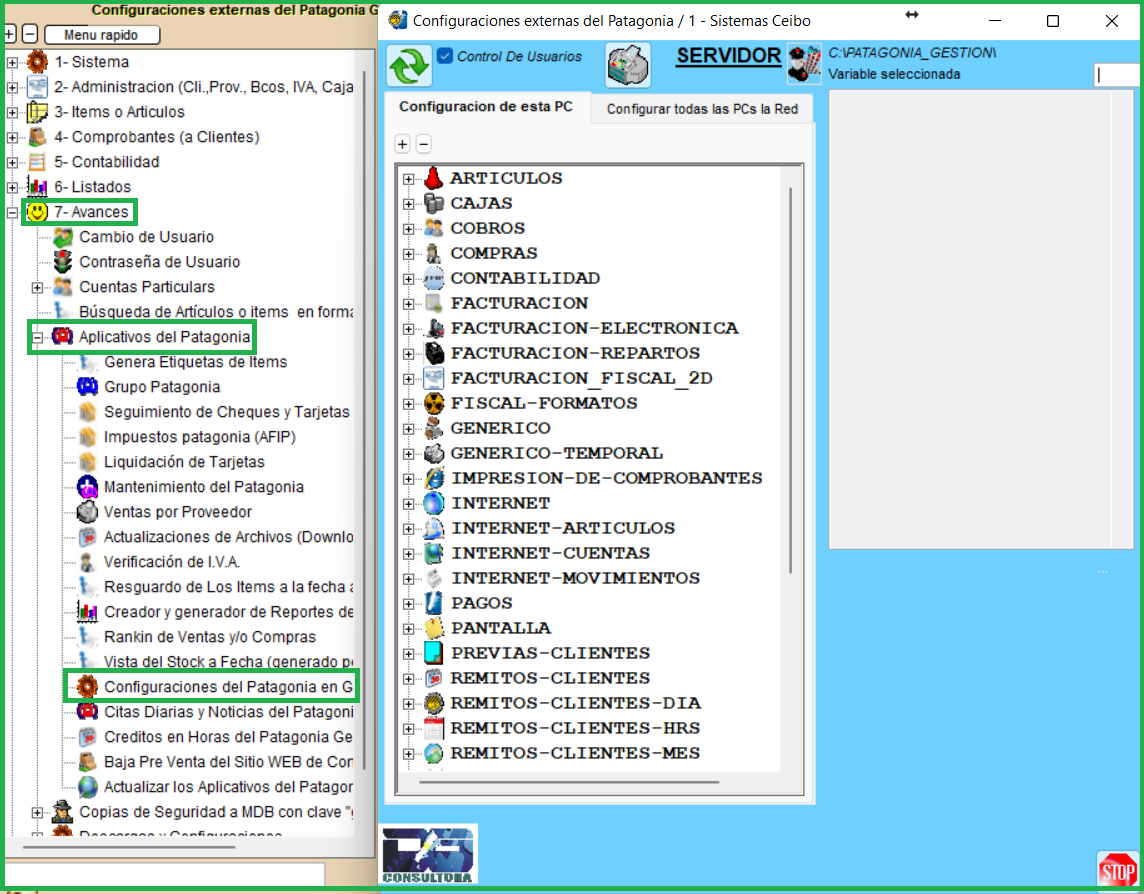Click the printer/register icon beside SERVIDOR
Viewport: 1144px width, 894px height.
(x=627, y=65)
